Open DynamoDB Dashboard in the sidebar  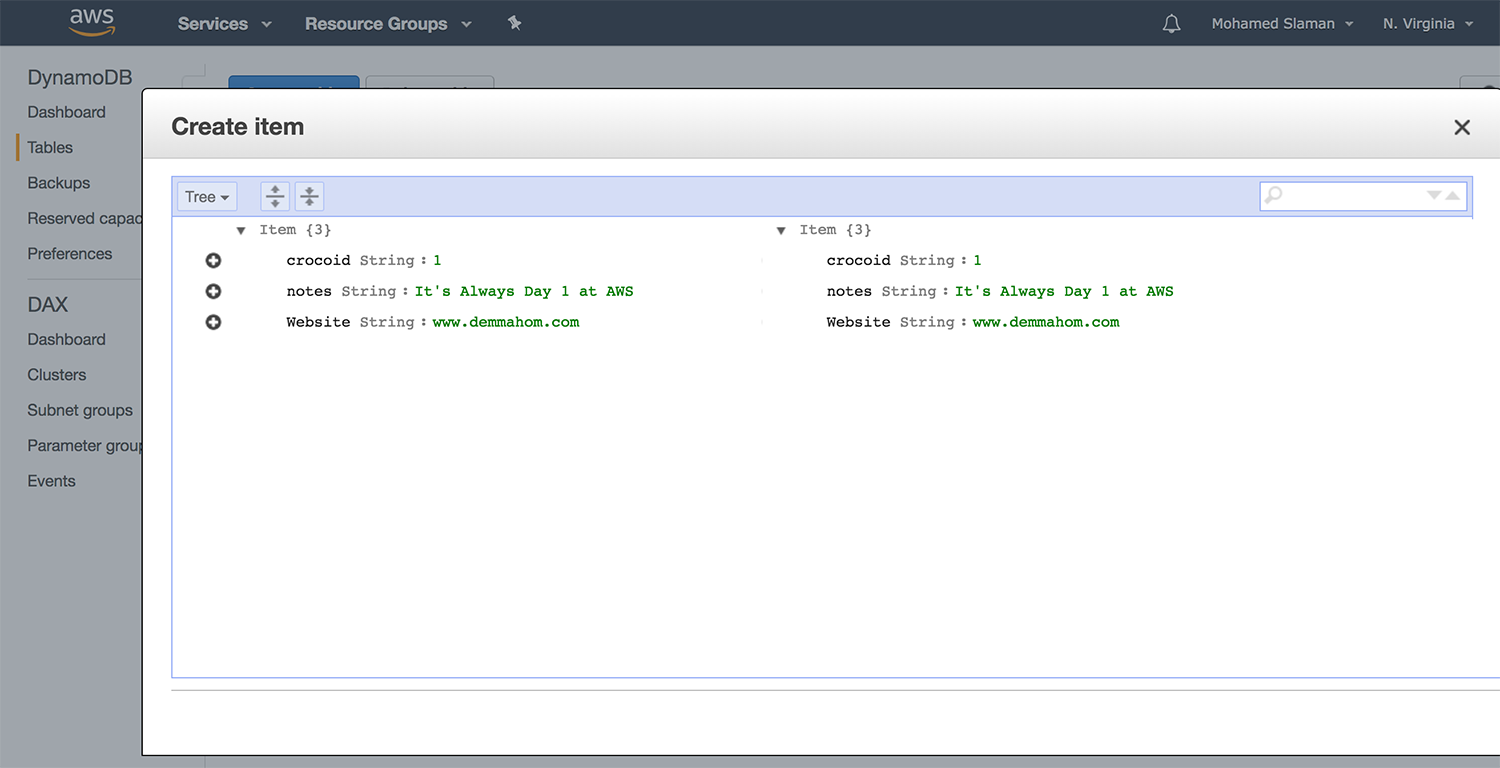coord(66,112)
